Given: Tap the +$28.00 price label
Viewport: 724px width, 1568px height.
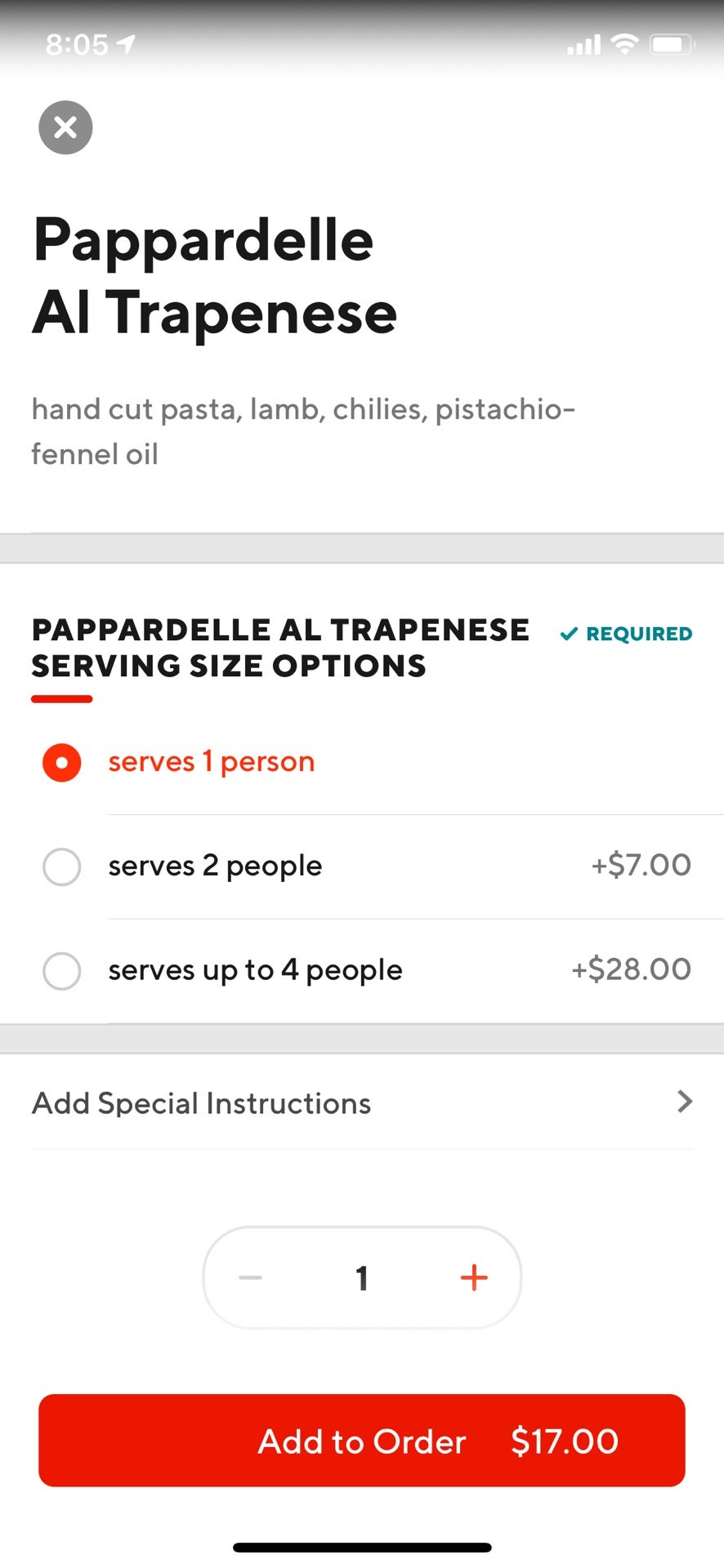Looking at the screenshot, I should [631, 969].
